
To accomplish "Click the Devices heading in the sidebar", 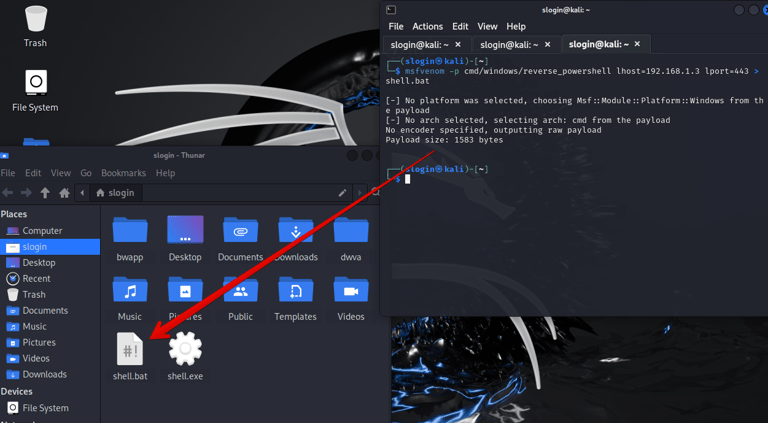I will tap(17, 392).
